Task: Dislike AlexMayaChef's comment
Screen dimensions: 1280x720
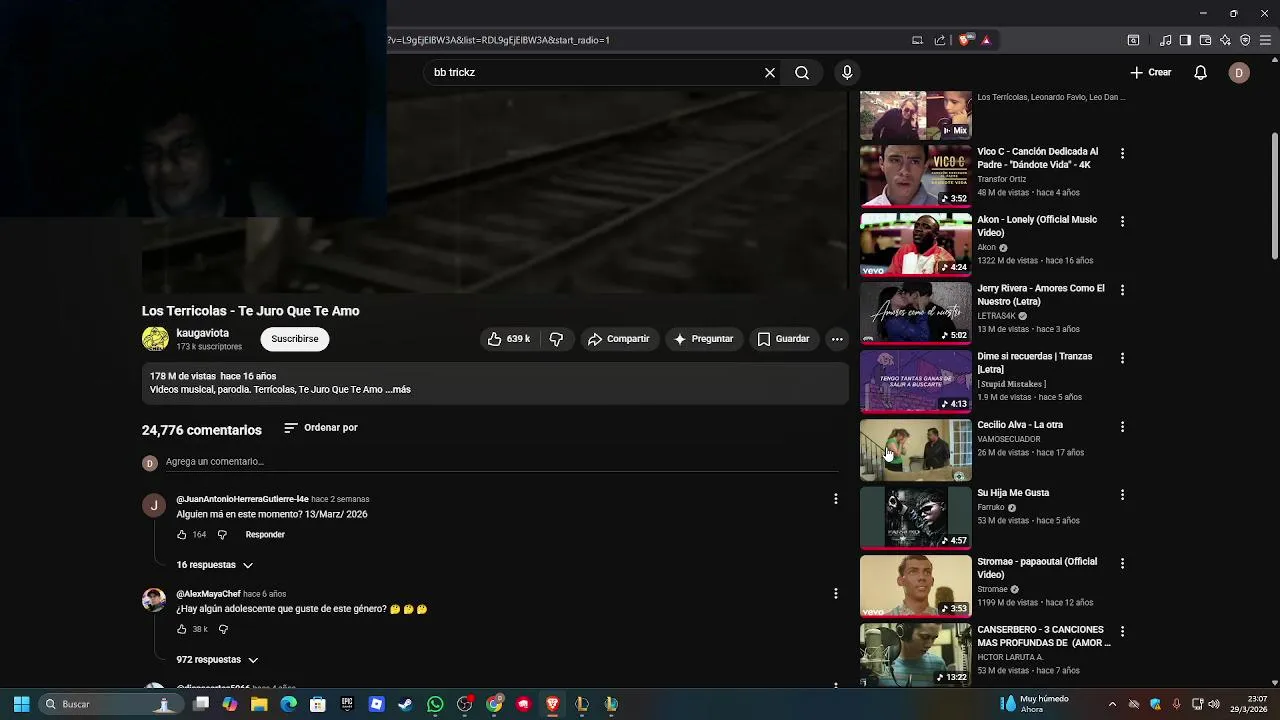Action: pos(223,629)
